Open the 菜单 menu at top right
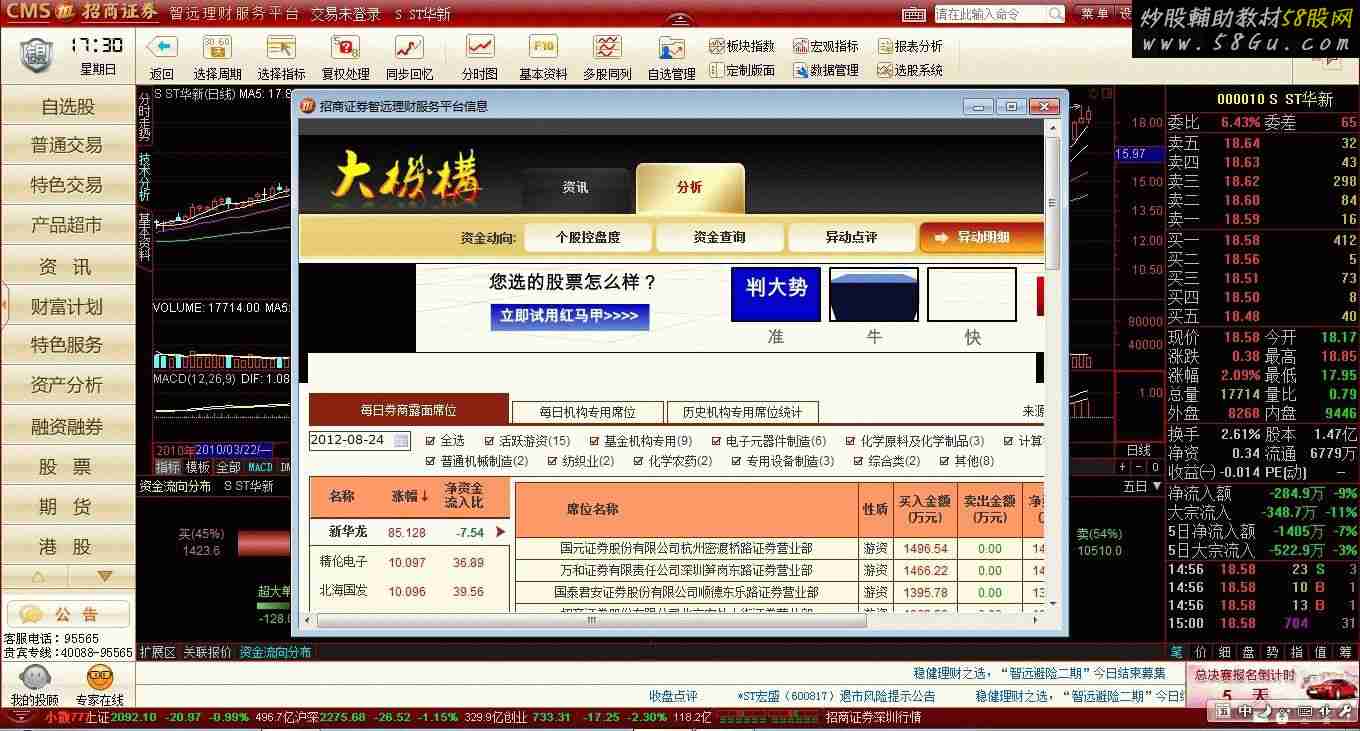Viewport: 1360px width, 731px height. pos(1095,13)
